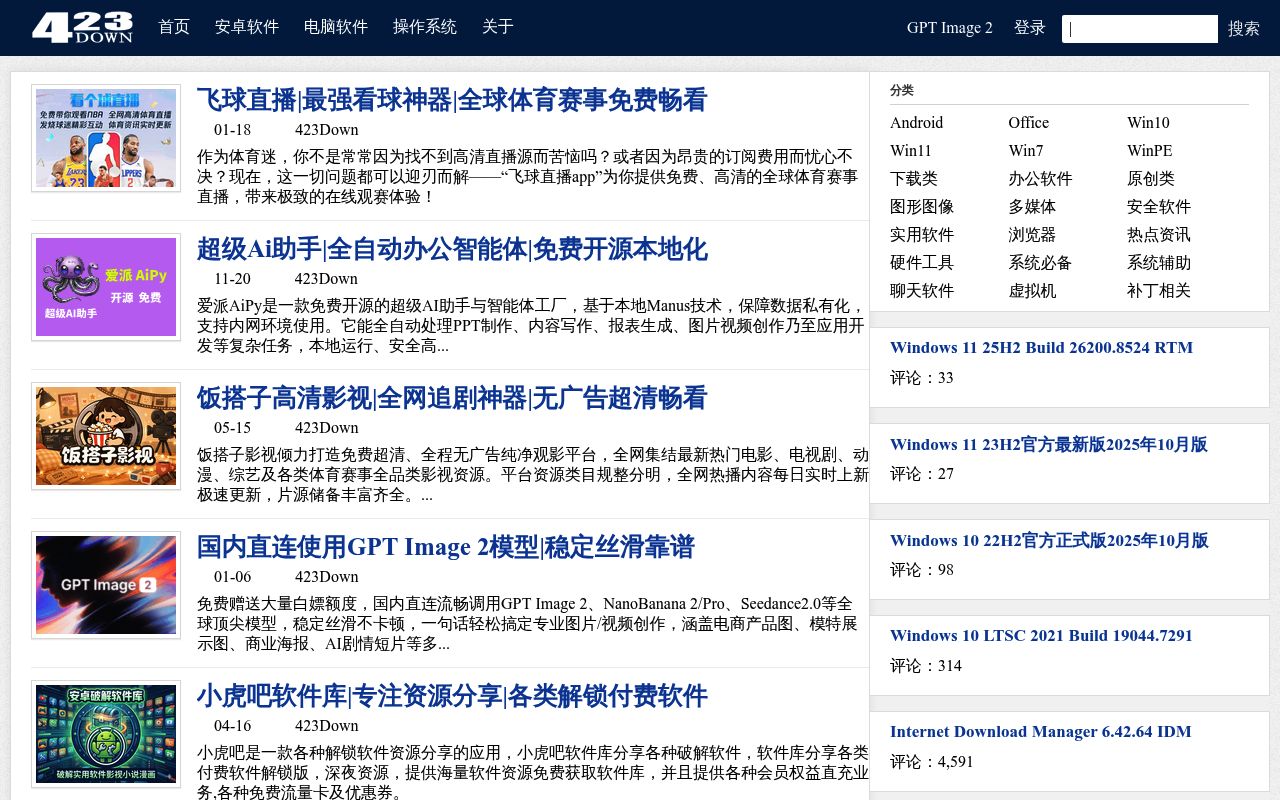This screenshot has width=1280, height=800.
Task: Select the 系统辅助 category
Action: click(1159, 263)
